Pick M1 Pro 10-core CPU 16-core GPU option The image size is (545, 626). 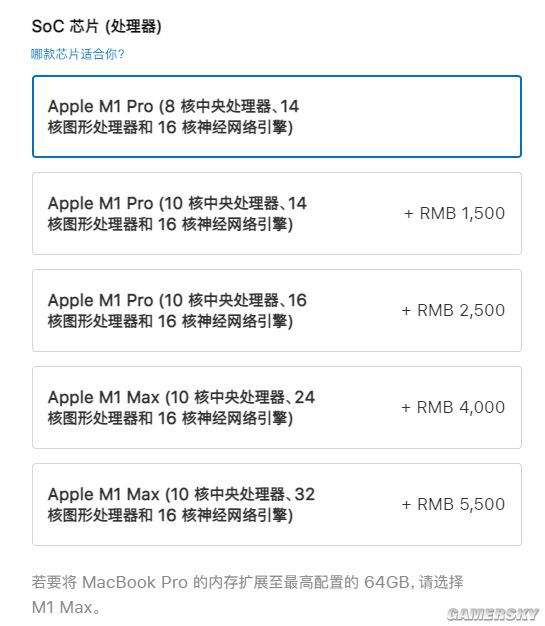point(277,311)
